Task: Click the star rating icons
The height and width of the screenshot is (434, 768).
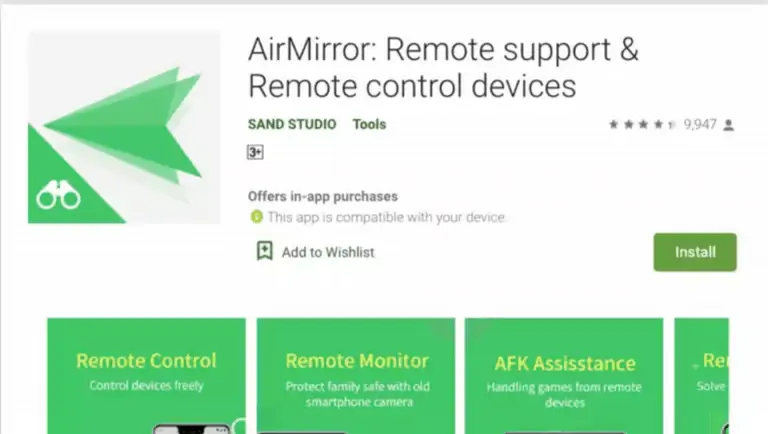Action: [x=642, y=125]
